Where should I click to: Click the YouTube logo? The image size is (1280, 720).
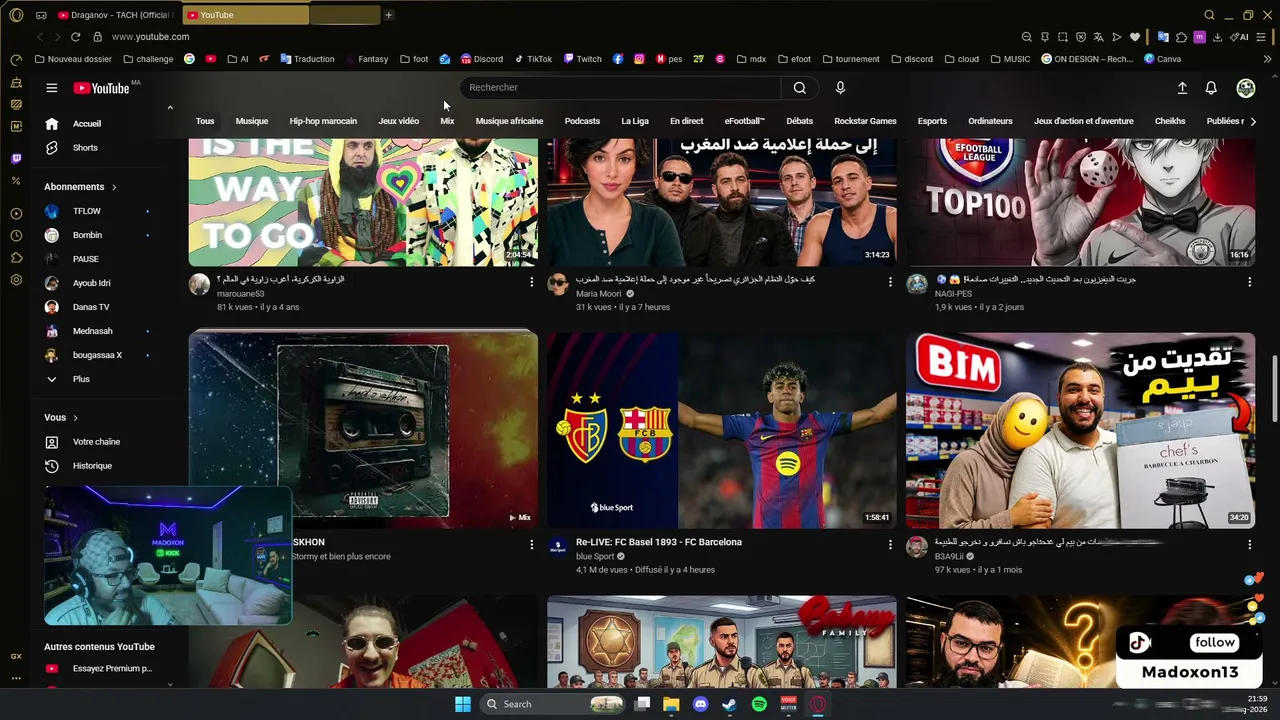pyautogui.click(x=101, y=88)
